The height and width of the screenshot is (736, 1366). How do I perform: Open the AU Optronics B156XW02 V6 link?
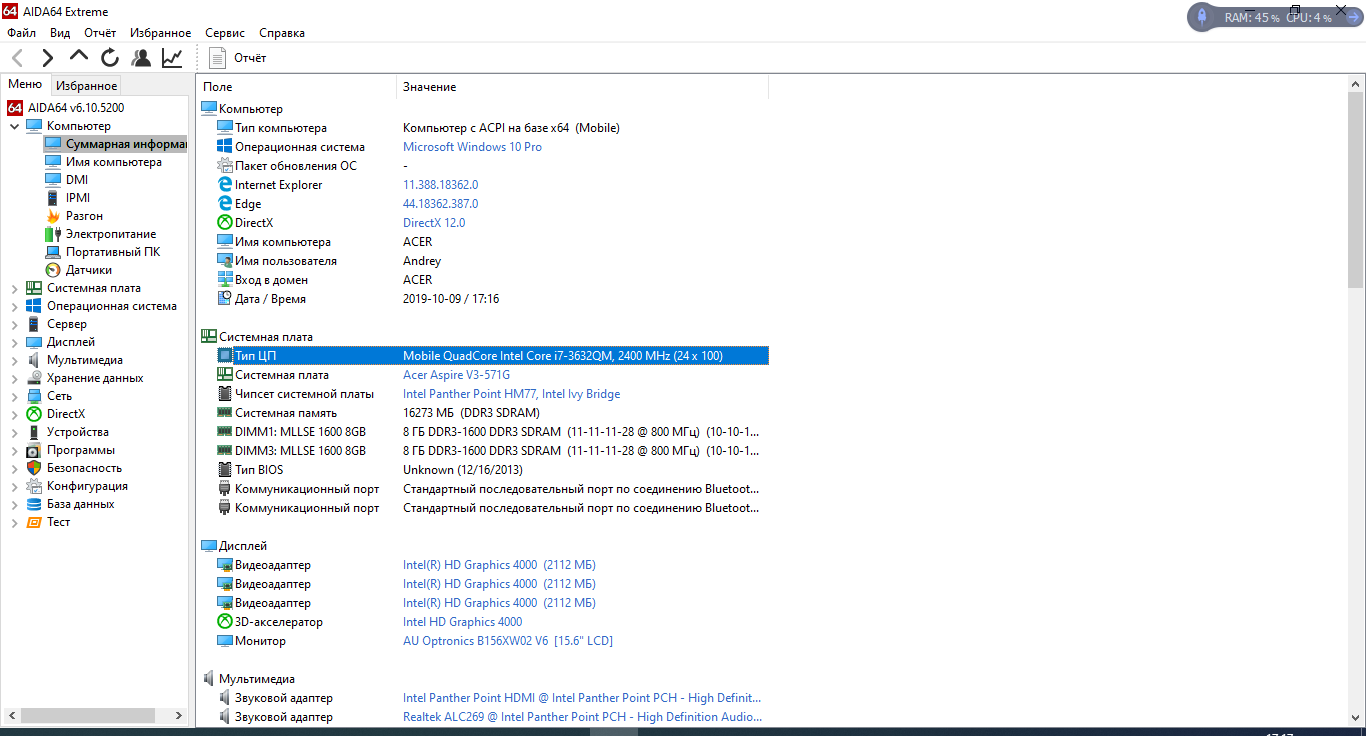[508, 641]
